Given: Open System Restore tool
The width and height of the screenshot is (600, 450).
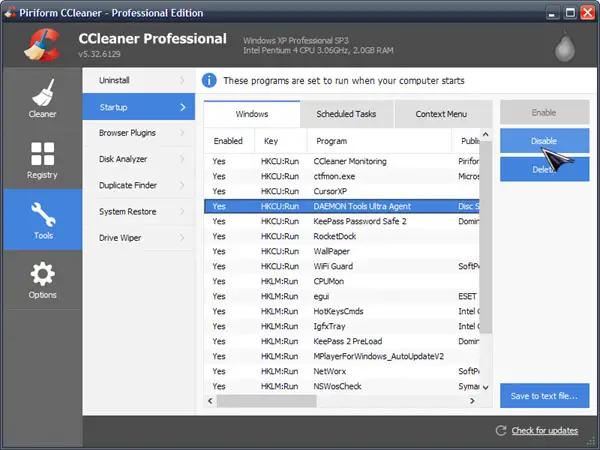Looking at the screenshot, I should tap(139, 212).
